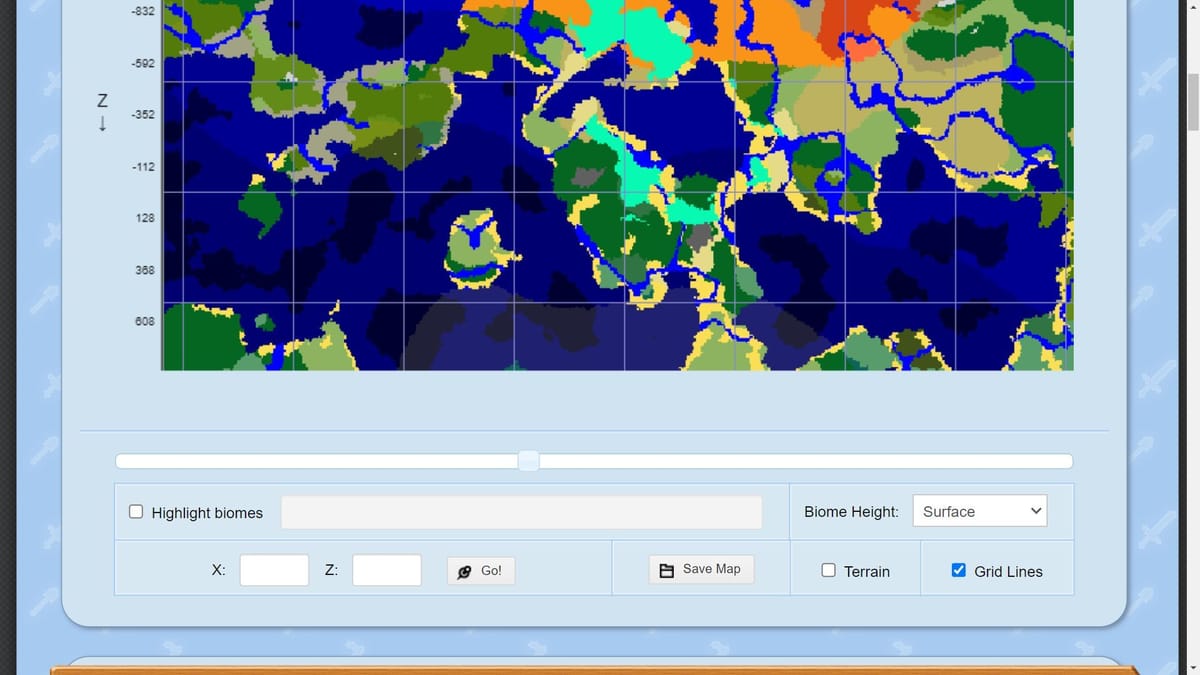This screenshot has height=675, width=1200.
Task: Click the small yellow-ringed island on the map
Action: [472, 245]
